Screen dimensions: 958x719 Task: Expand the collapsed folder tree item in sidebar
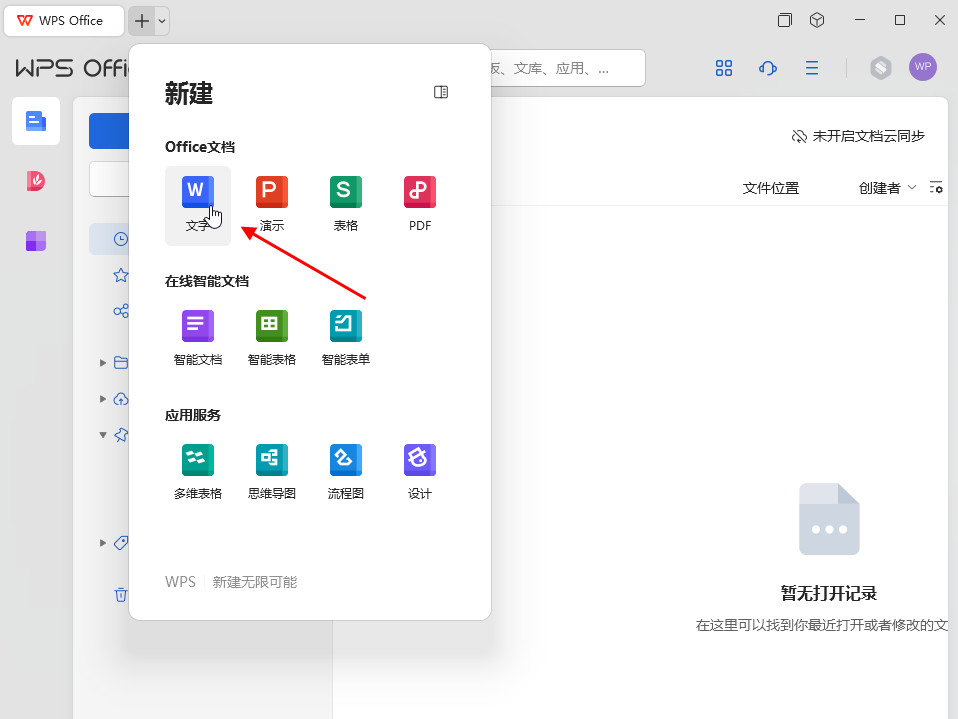tap(103, 362)
